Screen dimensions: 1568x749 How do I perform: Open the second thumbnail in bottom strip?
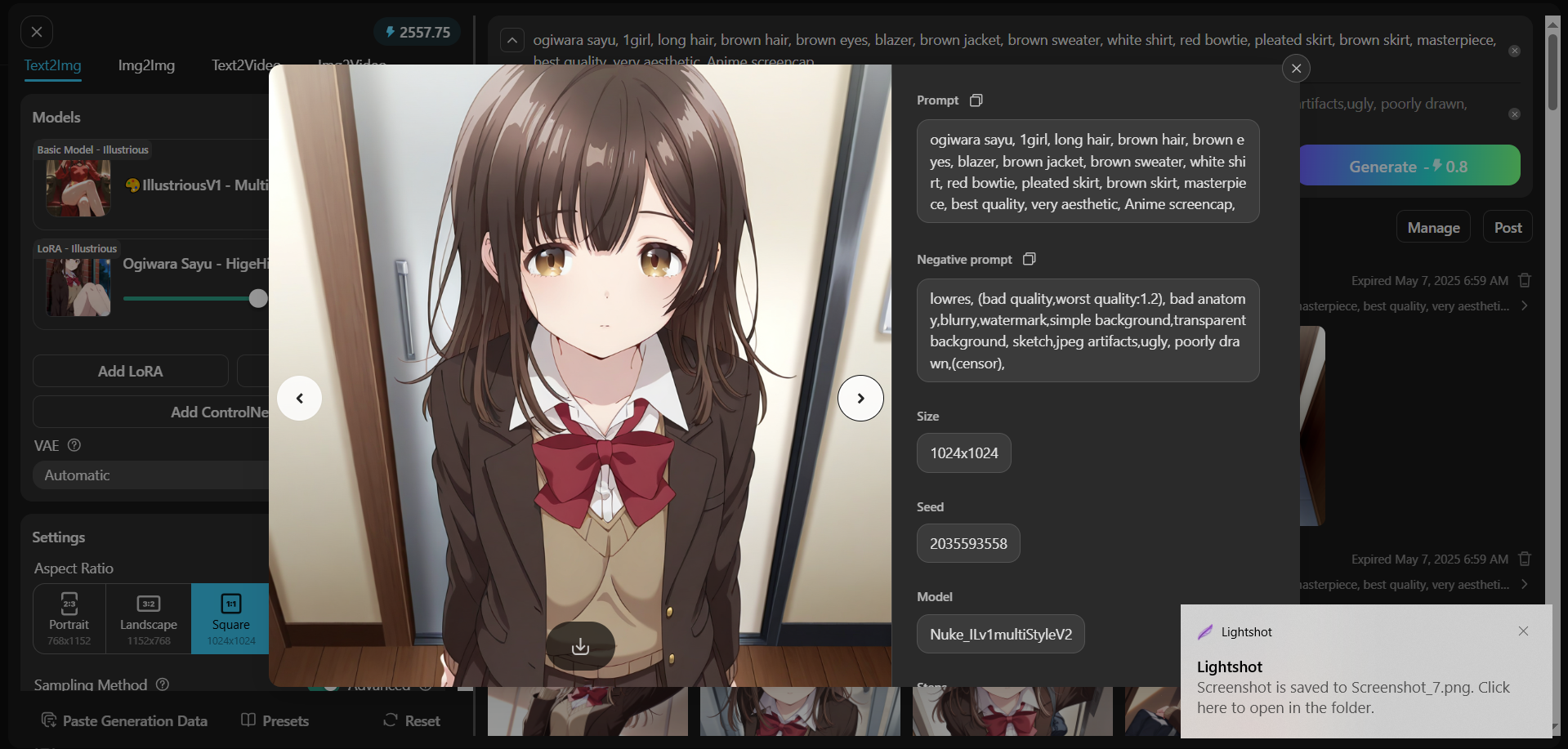[800, 711]
